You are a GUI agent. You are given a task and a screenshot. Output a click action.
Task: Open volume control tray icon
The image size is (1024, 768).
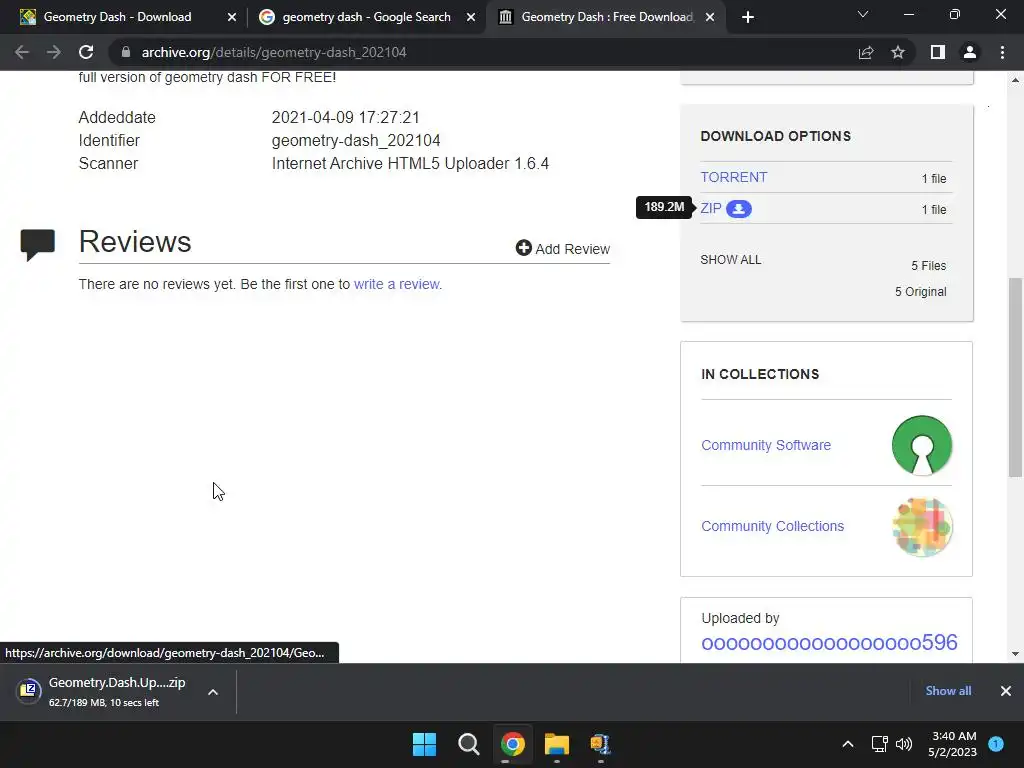(x=904, y=744)
